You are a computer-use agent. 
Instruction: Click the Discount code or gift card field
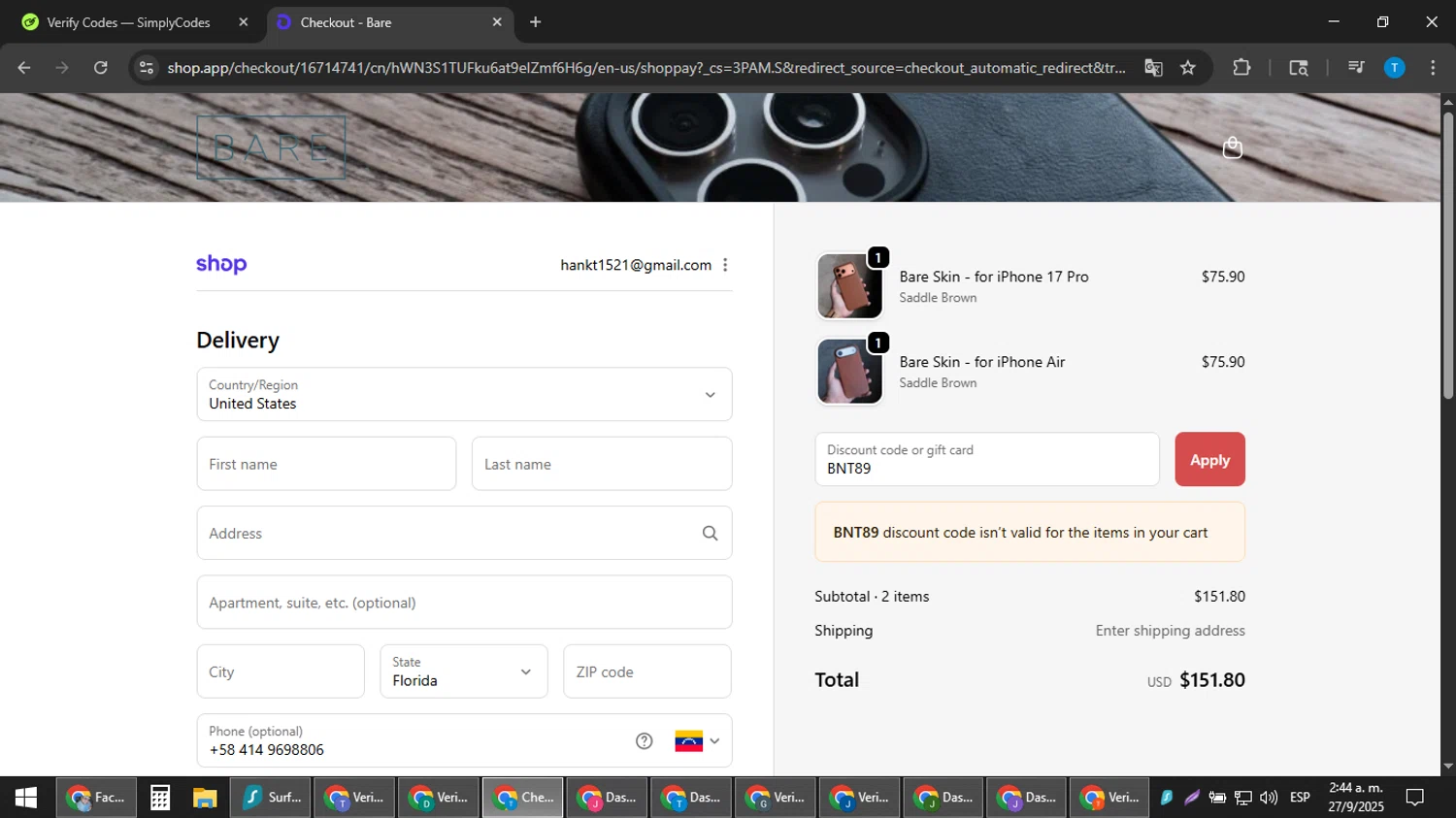987,459
